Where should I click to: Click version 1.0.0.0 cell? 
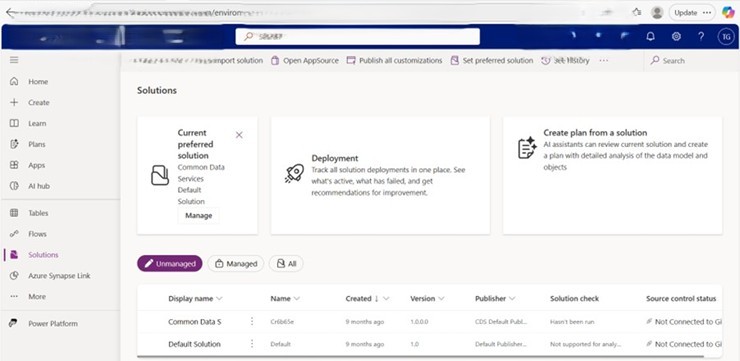point(420,322)
